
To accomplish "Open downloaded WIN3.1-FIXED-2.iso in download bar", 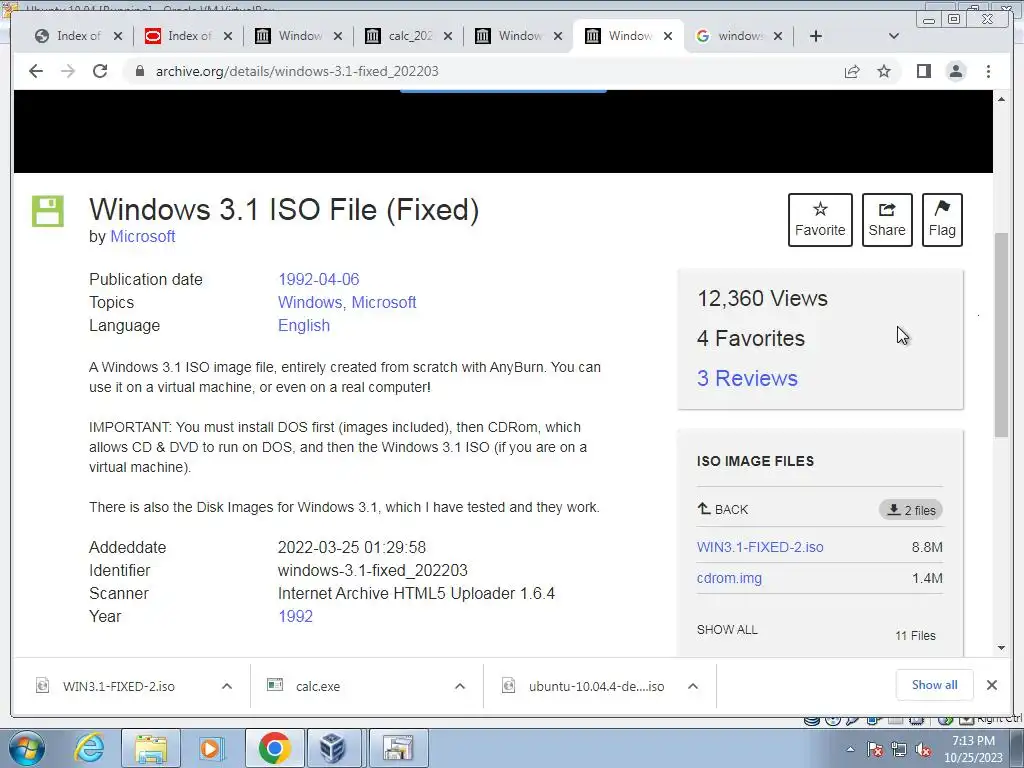I will [x=118, y=686].
